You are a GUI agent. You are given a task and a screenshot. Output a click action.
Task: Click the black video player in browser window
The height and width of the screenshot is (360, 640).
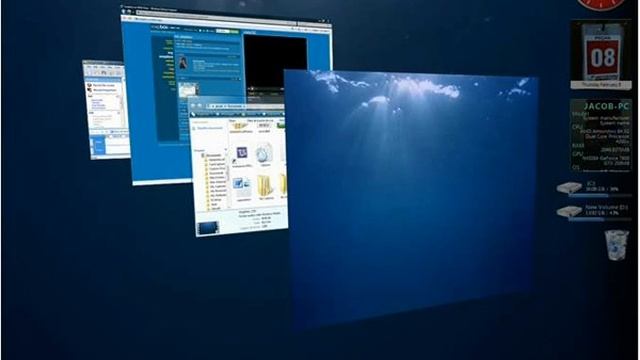click(x=276, y=63)
